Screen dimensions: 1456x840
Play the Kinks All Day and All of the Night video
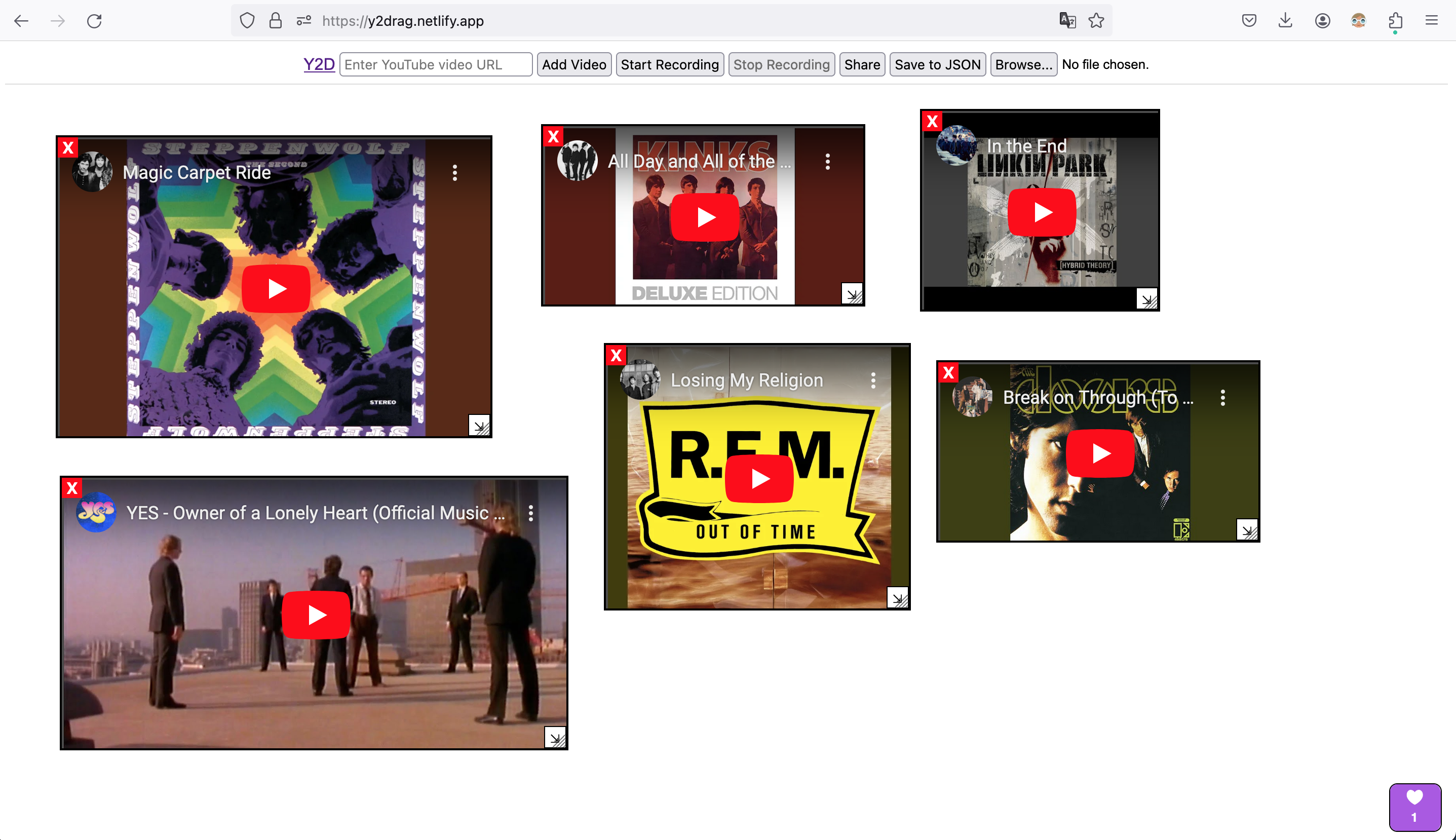pos(705,217)
